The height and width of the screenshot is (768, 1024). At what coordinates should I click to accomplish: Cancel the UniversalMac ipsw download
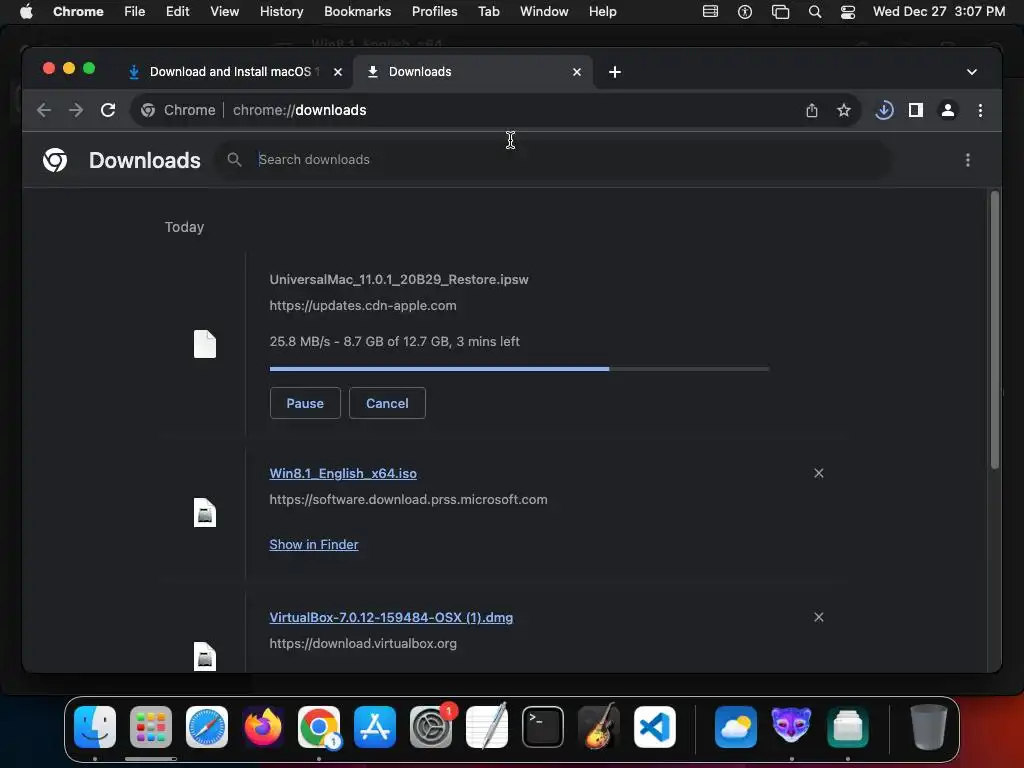click(x=387, y=403)
